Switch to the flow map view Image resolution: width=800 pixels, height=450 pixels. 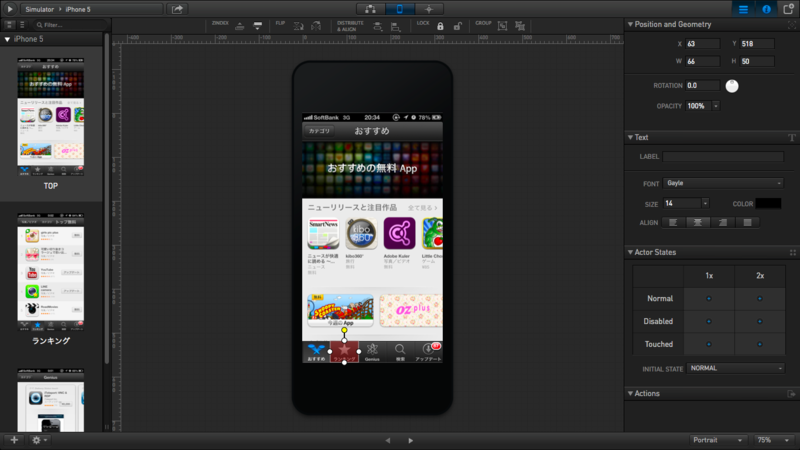click(370, 9)
